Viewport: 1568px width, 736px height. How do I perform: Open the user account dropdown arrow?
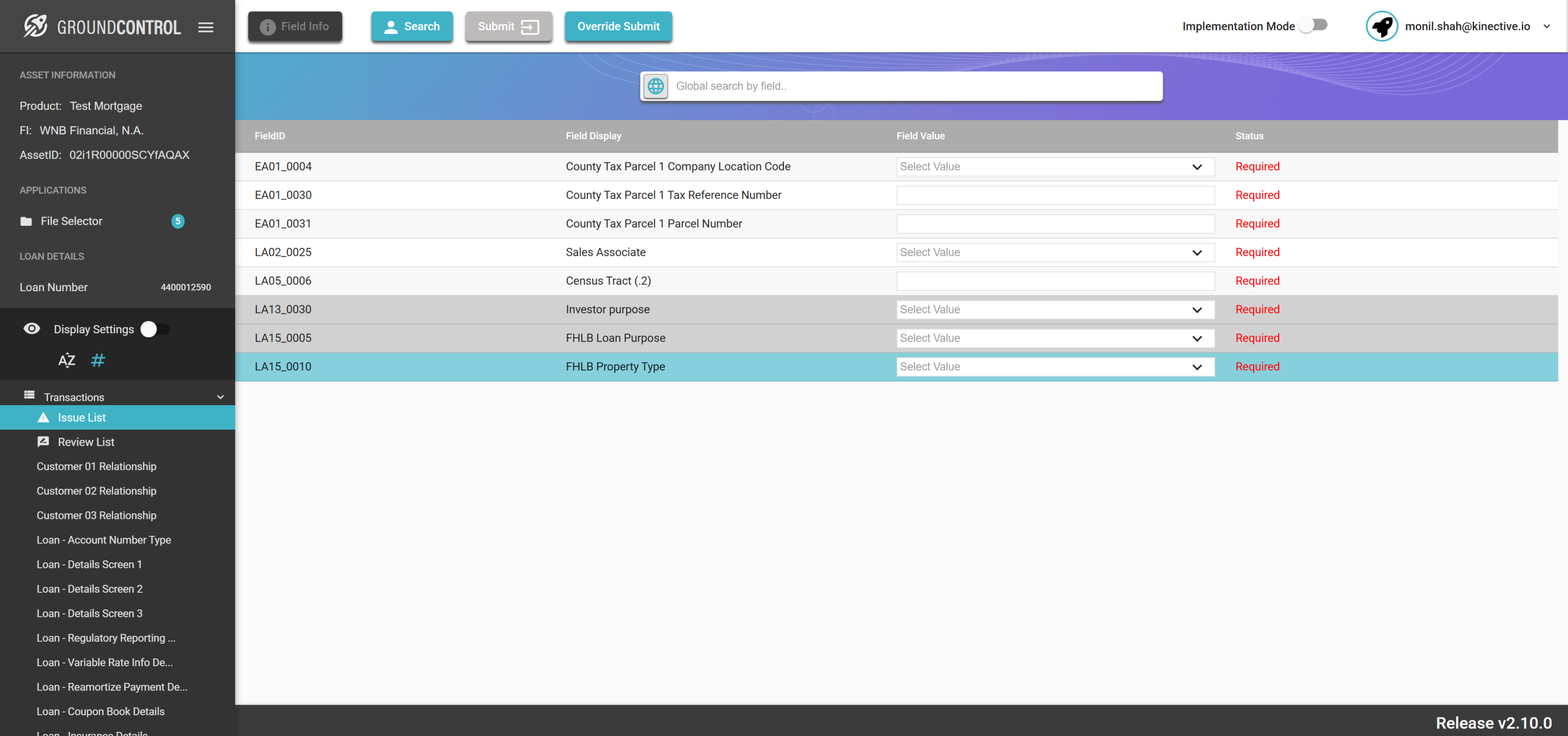click(x=1546, y=26)
